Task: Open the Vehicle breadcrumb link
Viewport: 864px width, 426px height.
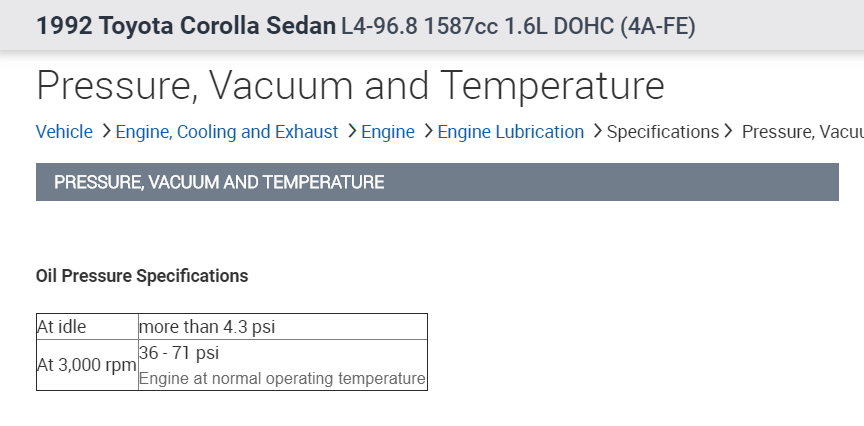Action: [x=64, y=132]
